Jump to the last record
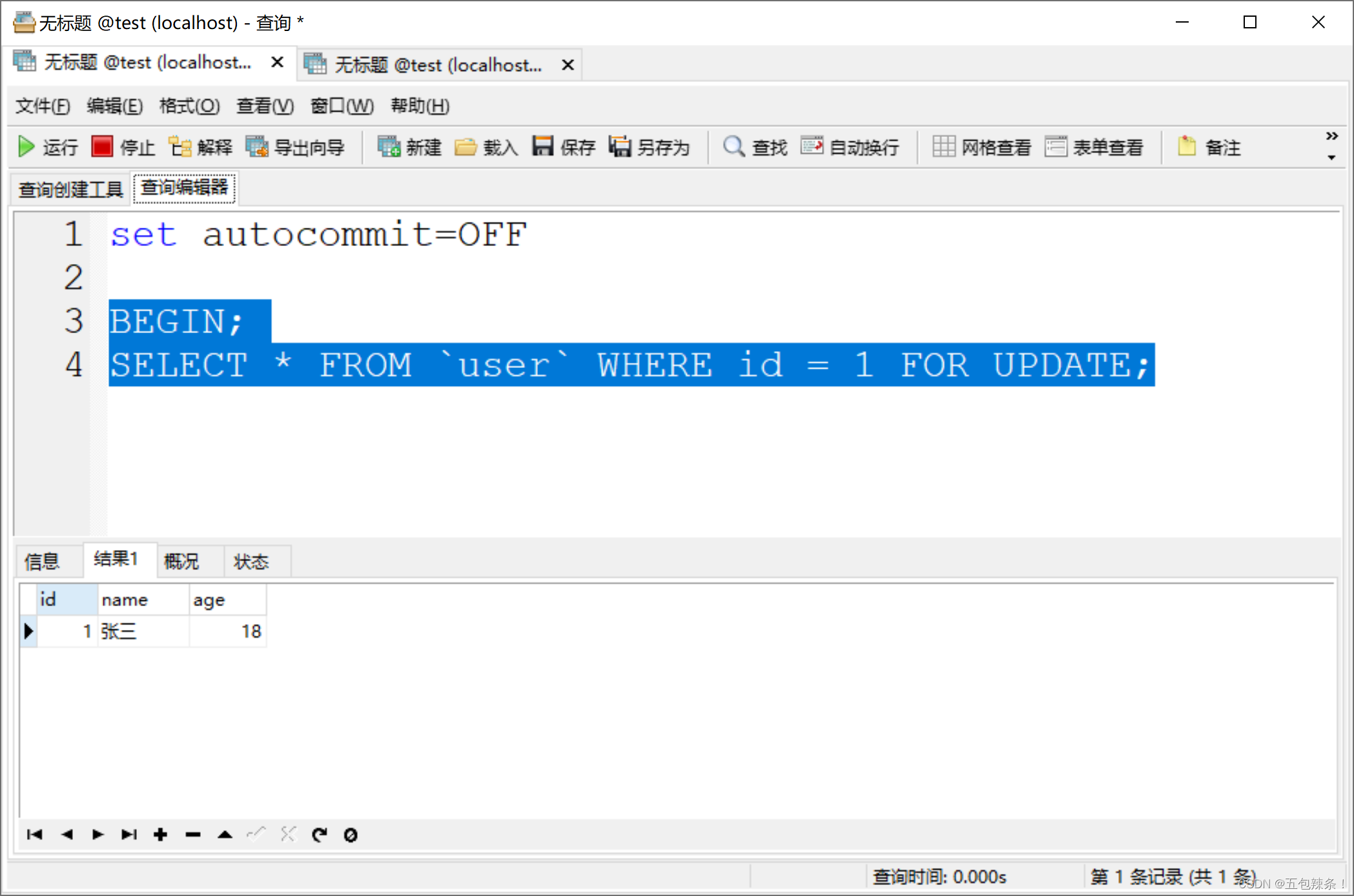The width and height of the screenshot is (1354, 896). pos(129,835)
